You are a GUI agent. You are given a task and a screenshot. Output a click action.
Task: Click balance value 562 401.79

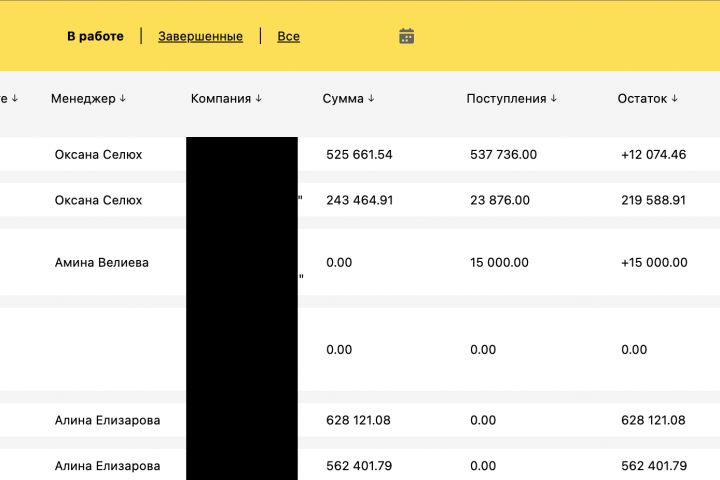[653, 466]
